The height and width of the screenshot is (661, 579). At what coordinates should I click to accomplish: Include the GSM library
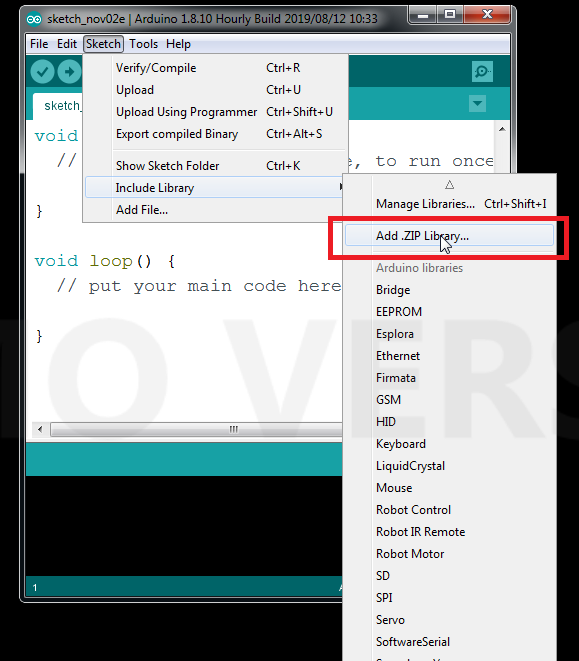pos(450,400)
